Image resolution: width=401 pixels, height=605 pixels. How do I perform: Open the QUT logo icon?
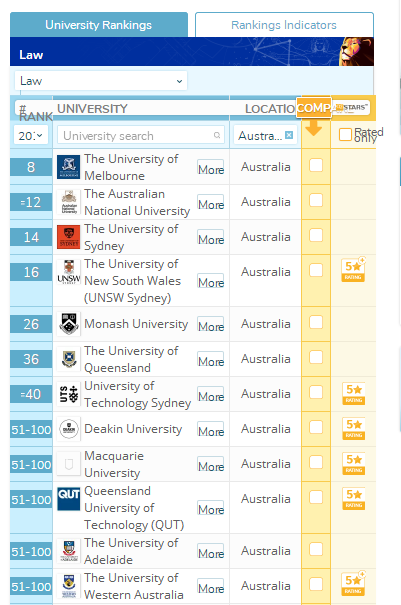coord(69,499)
